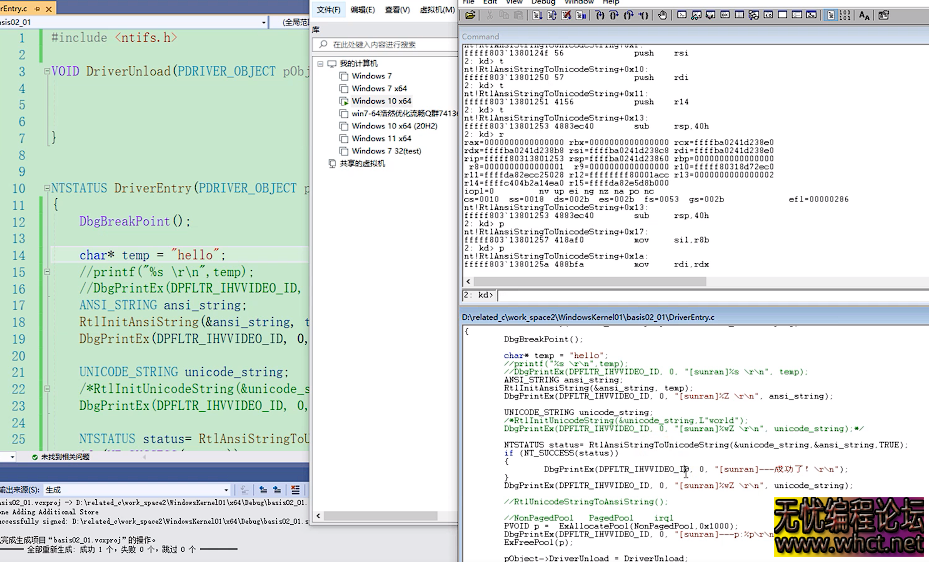This screenshot has height=562, width=929.
Task: Click the WinDbg Options icon at toolbar end
Action: [885, 16]
